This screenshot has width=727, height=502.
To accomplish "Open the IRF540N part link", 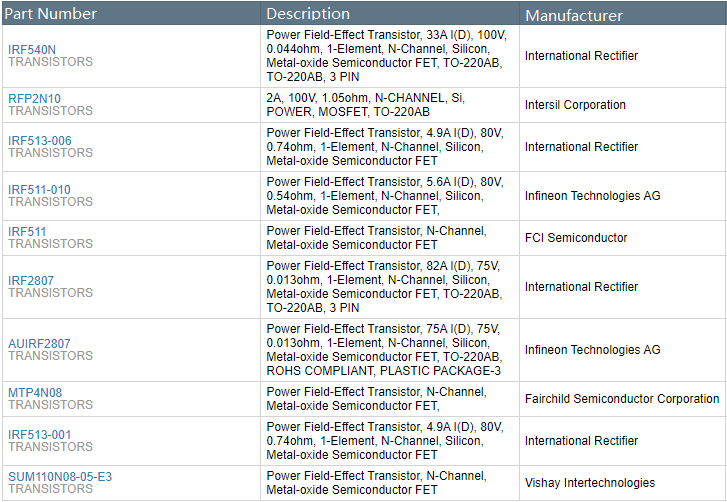I will pos(32,49).
